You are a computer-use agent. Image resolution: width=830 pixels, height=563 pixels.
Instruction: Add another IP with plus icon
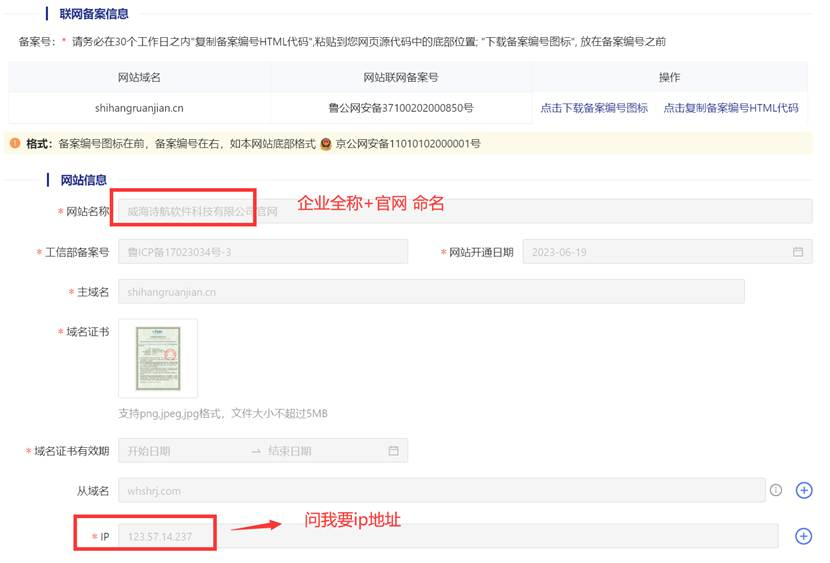(x=804, y=536)
